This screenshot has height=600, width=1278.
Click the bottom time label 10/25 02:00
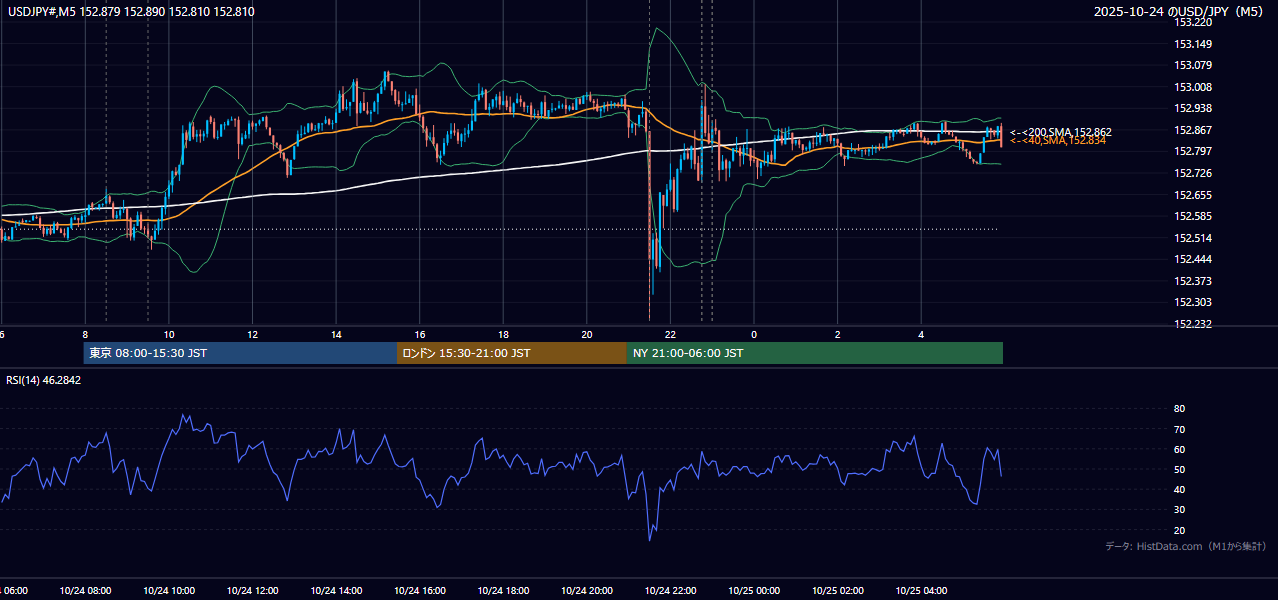(x=837, y=591)
